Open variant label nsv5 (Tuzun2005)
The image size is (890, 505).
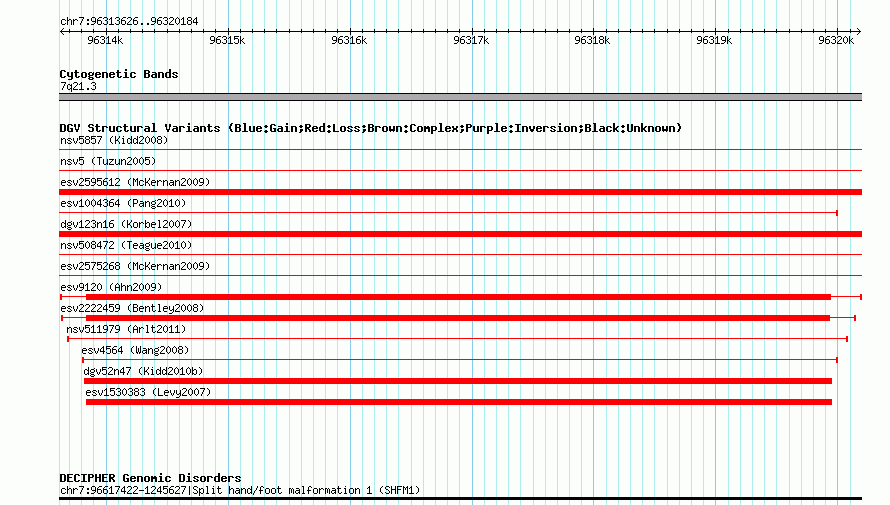108,161
